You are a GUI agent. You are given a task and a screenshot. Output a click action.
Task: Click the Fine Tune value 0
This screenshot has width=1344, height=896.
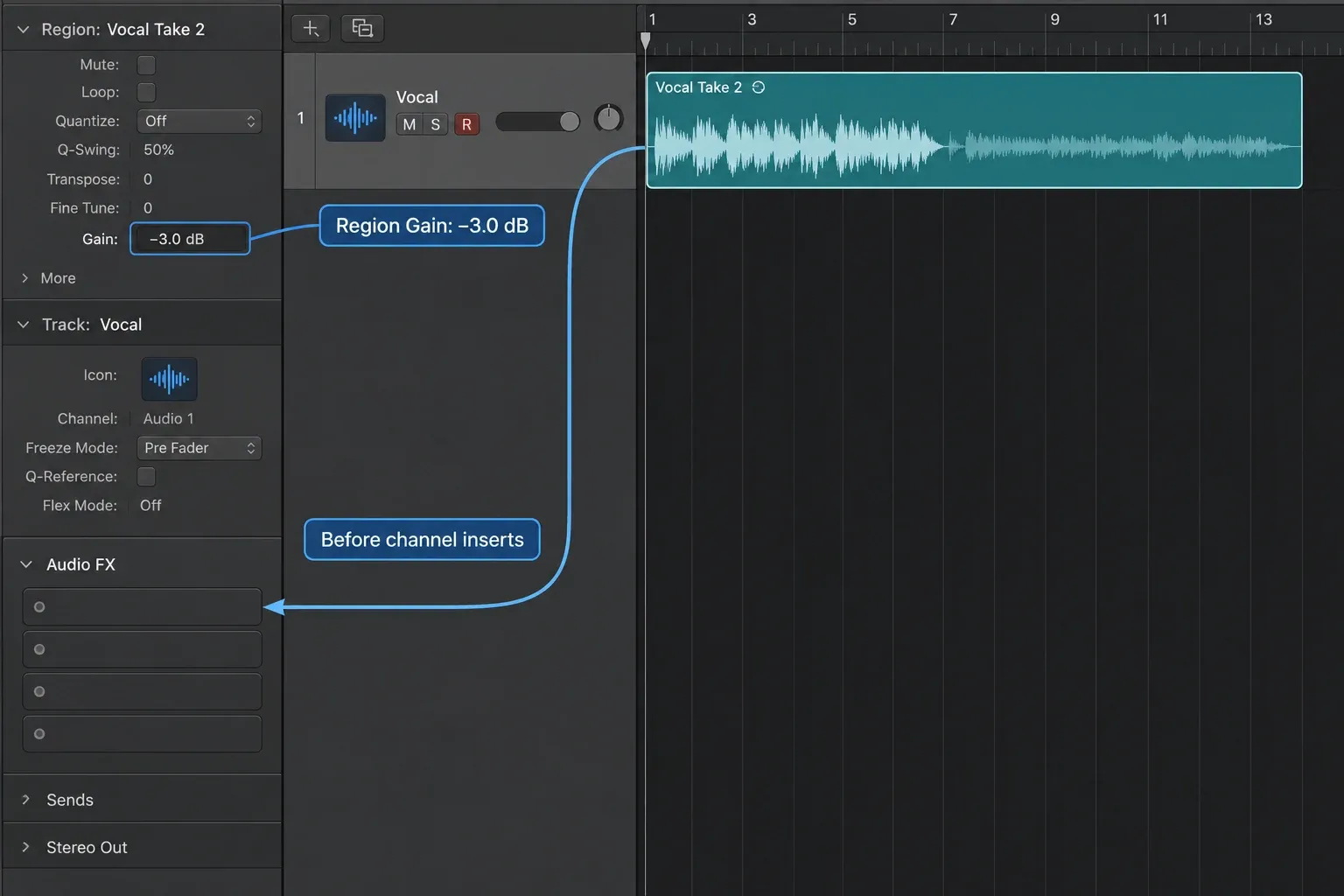148,208
